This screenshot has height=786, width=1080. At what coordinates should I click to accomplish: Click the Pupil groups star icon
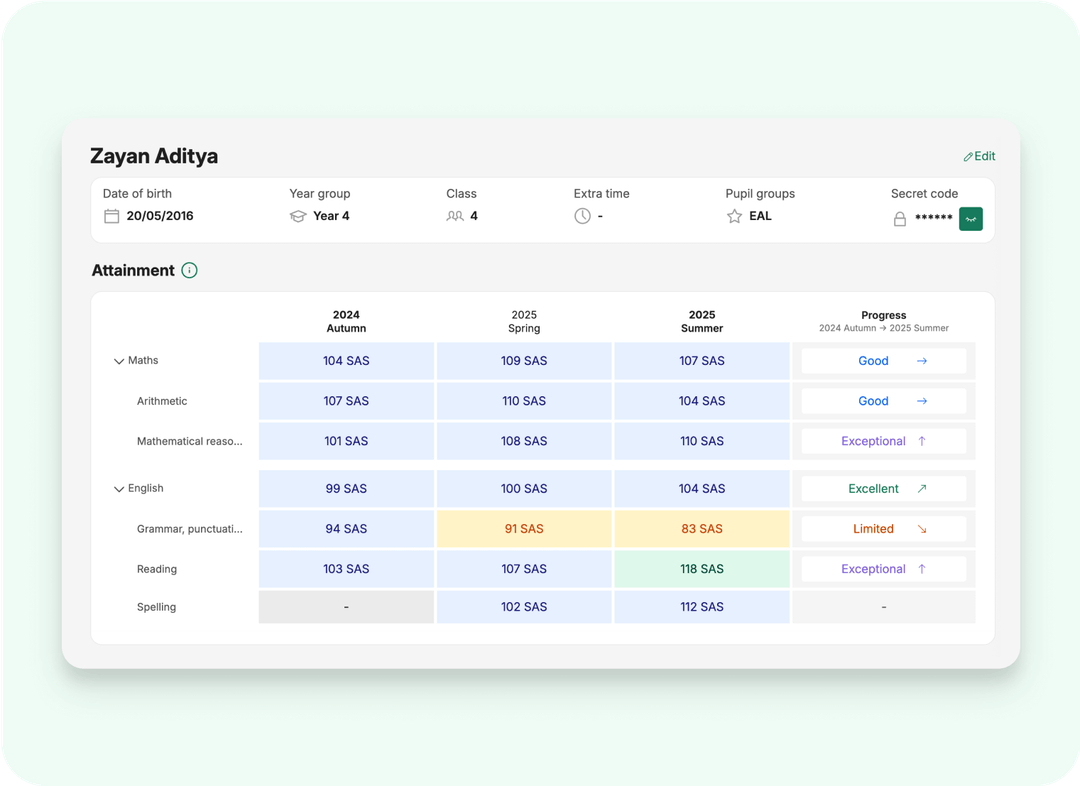[x=734, y=216]
